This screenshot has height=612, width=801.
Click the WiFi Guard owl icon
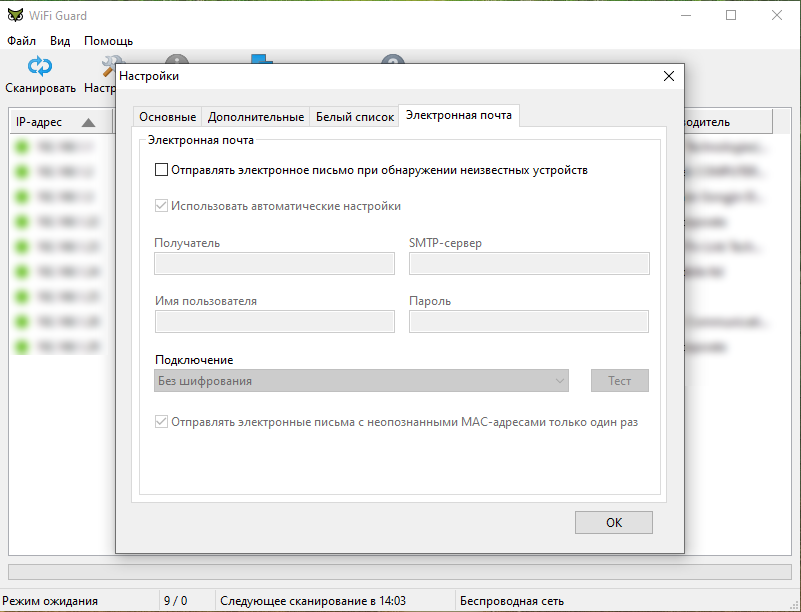tap(15, 15)
